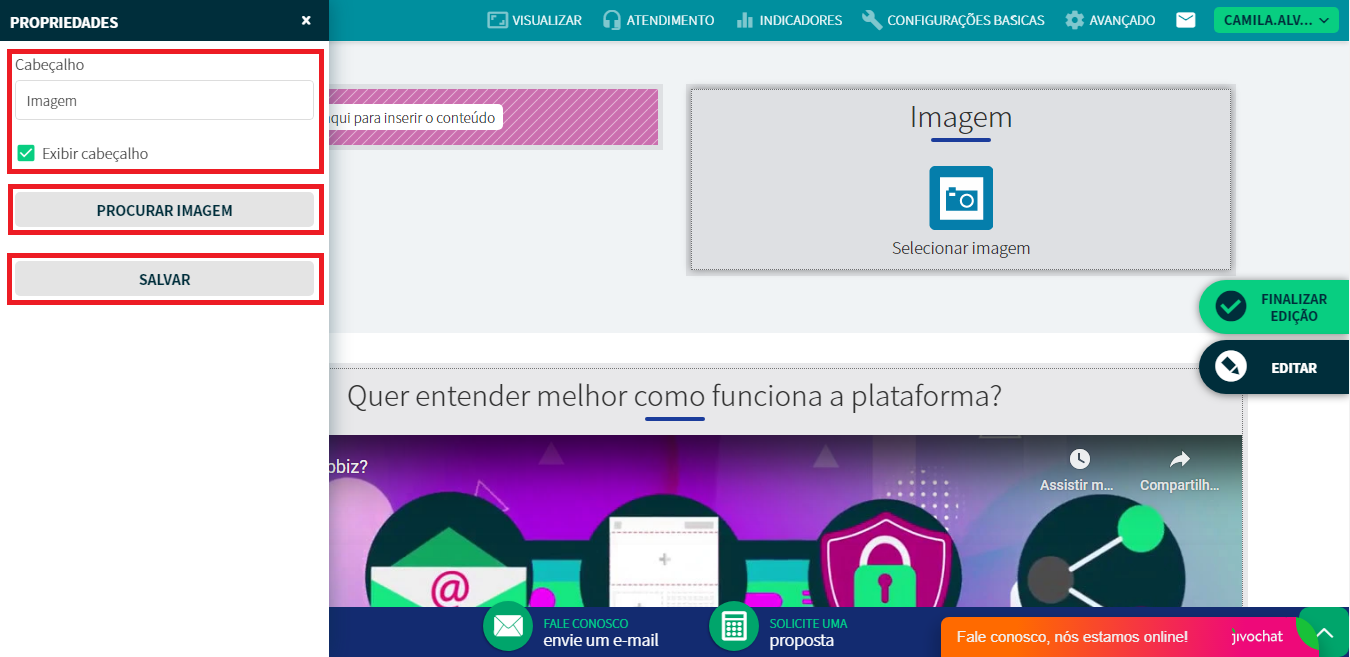Open the mail envelope icon in top bar
Viewport: 1350px width, 657px height.
1185,20
